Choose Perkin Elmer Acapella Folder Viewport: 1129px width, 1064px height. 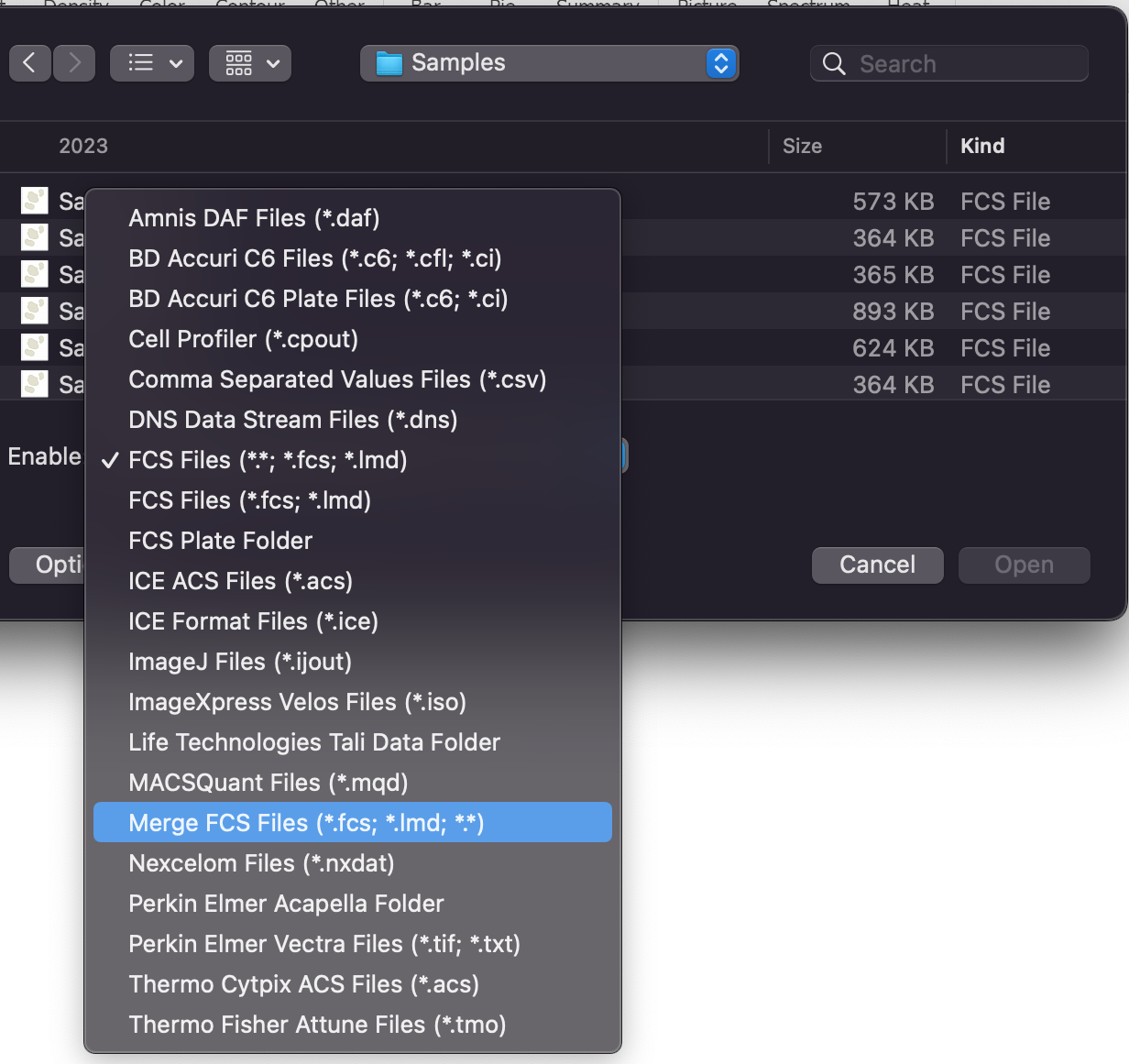(x=353, y=904)
